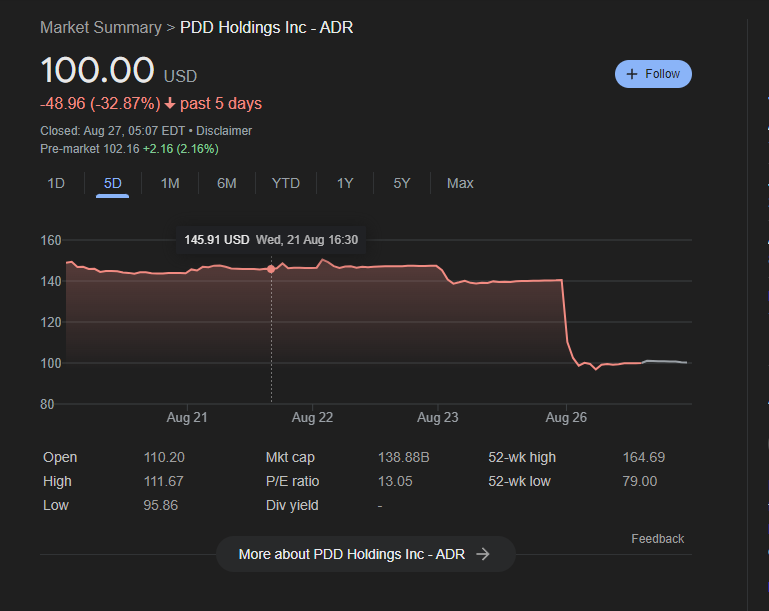
Task: Click the 120 y-axis label
Action: pos(51,322)
